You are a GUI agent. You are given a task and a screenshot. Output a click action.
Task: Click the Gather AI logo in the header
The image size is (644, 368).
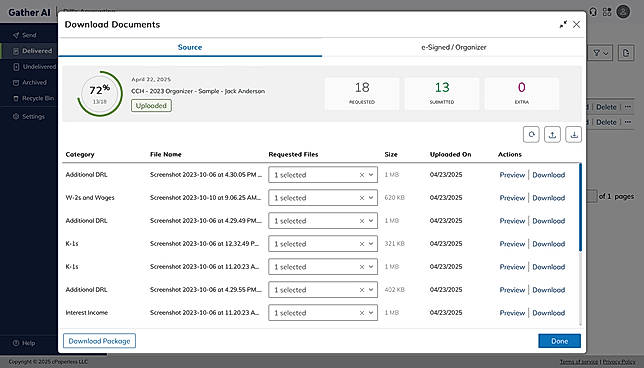[29, 12]
